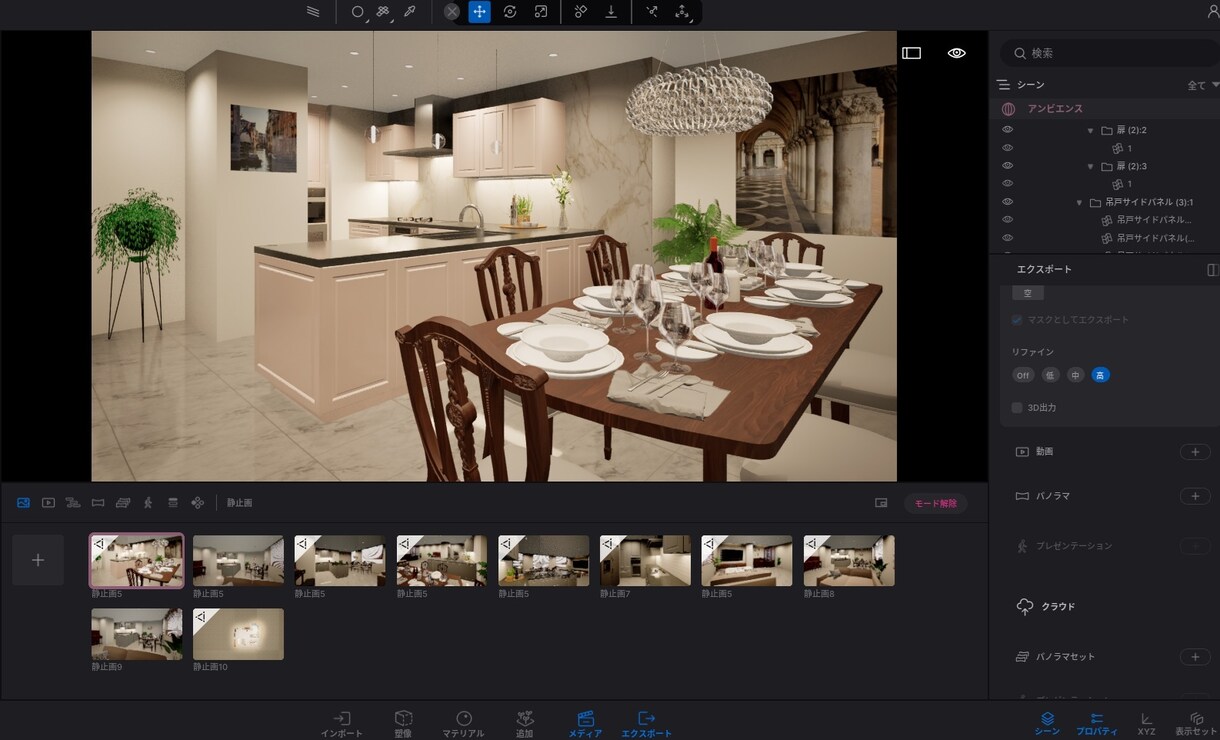Toggle visibility of 吊戸サイドパネル (3):1

(x=1007, y=202)
